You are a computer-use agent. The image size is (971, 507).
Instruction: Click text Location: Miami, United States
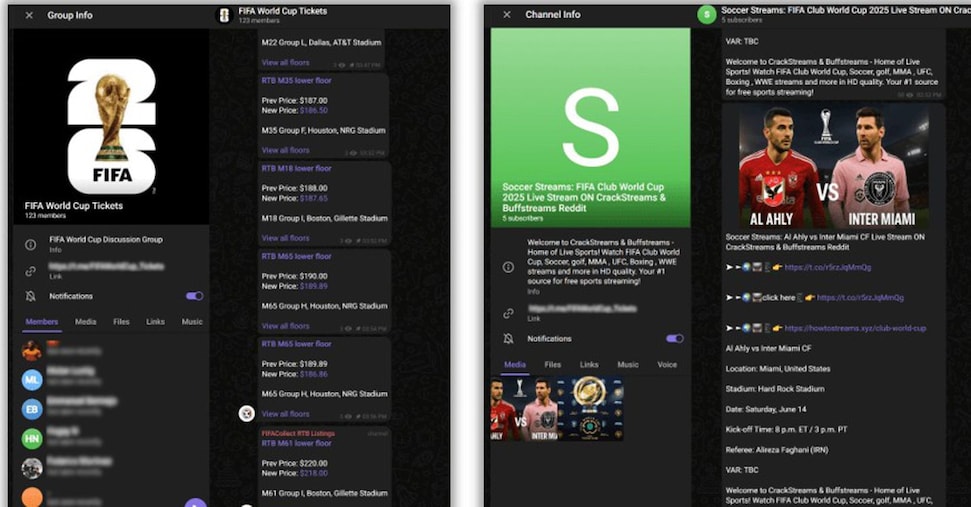[x=778, y=368]
